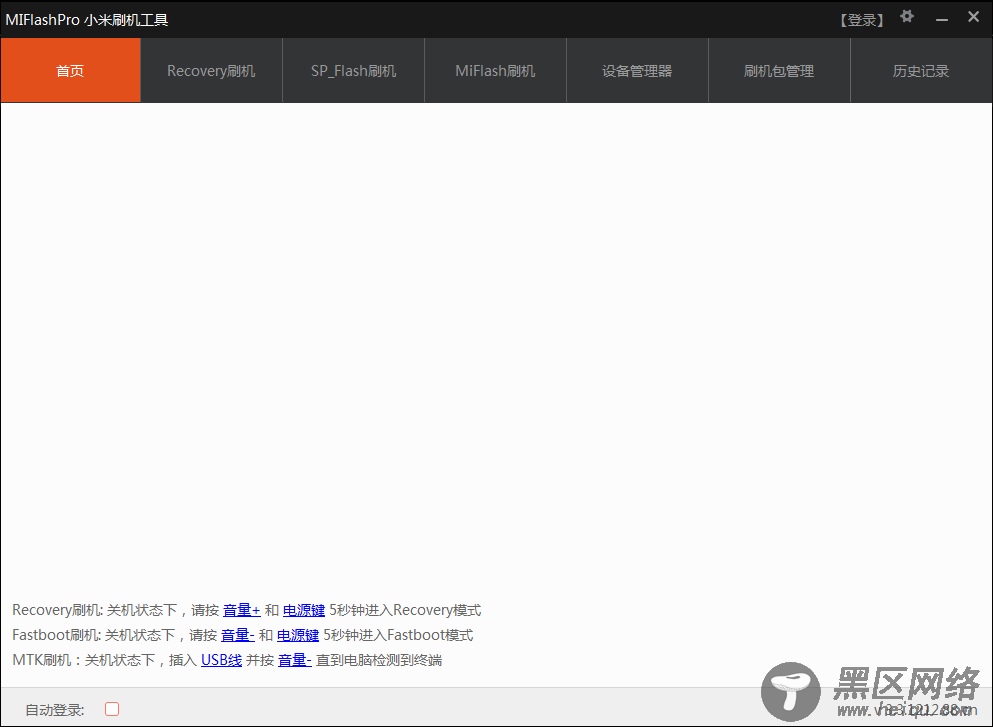Screen dimensions: 993x727
Task: Click the 音量- link in Fastboot line
Action: click(237, 635)
